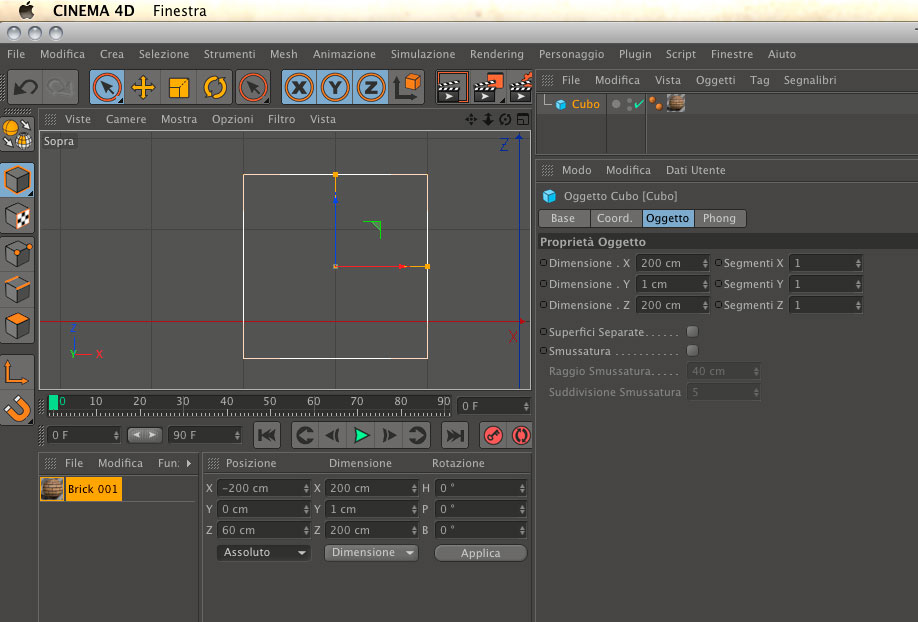The height and width of the screenshot is (622, 918).
Task: Click keyframe dot beside Segmenti X
Action: (718, 263)
